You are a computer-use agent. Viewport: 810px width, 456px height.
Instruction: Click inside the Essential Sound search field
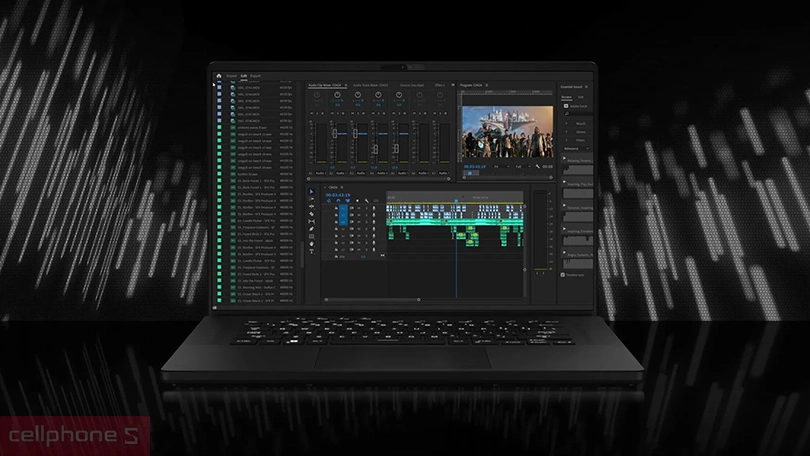pyautogui.click(x=581, y=114)
